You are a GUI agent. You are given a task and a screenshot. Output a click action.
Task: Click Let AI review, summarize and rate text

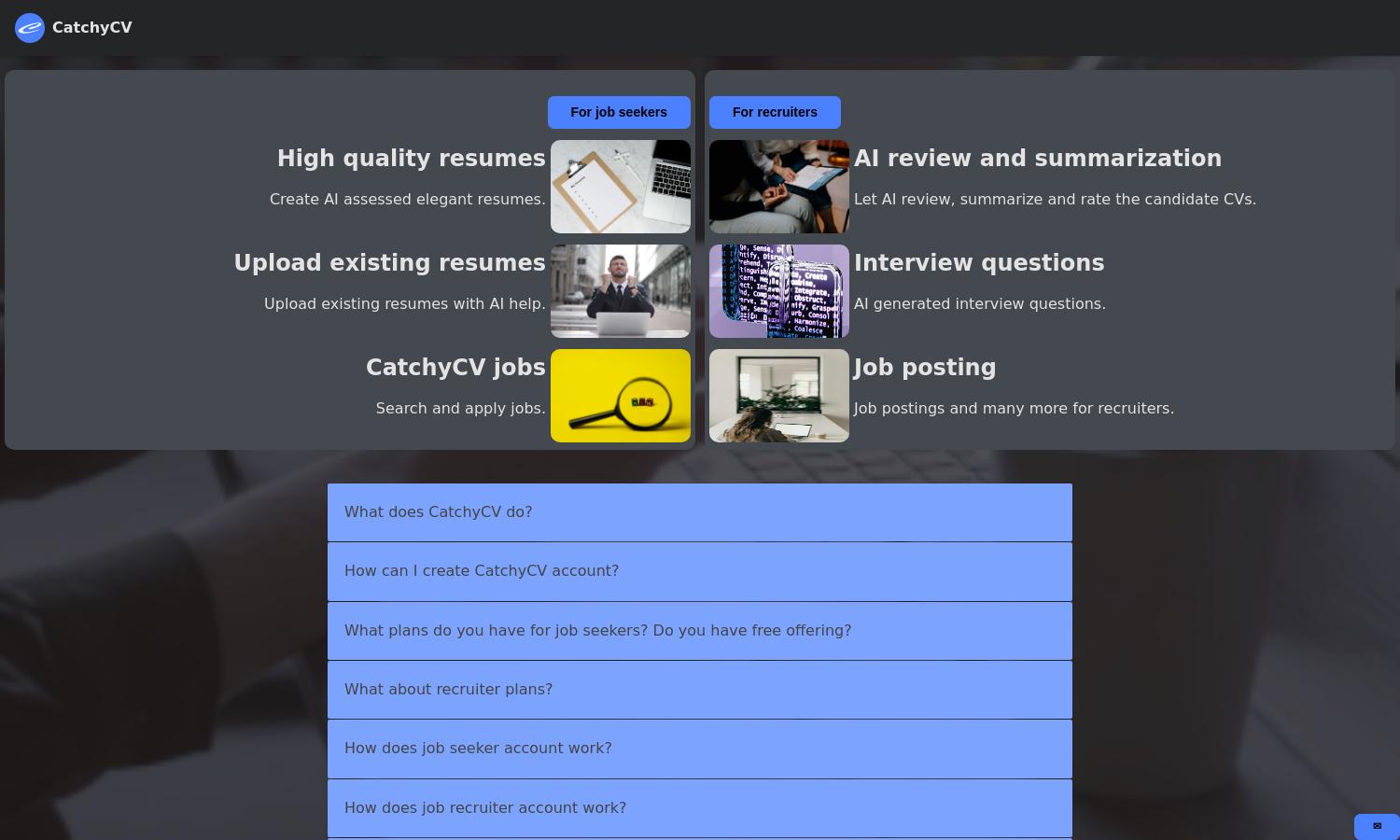(1055, 200)
